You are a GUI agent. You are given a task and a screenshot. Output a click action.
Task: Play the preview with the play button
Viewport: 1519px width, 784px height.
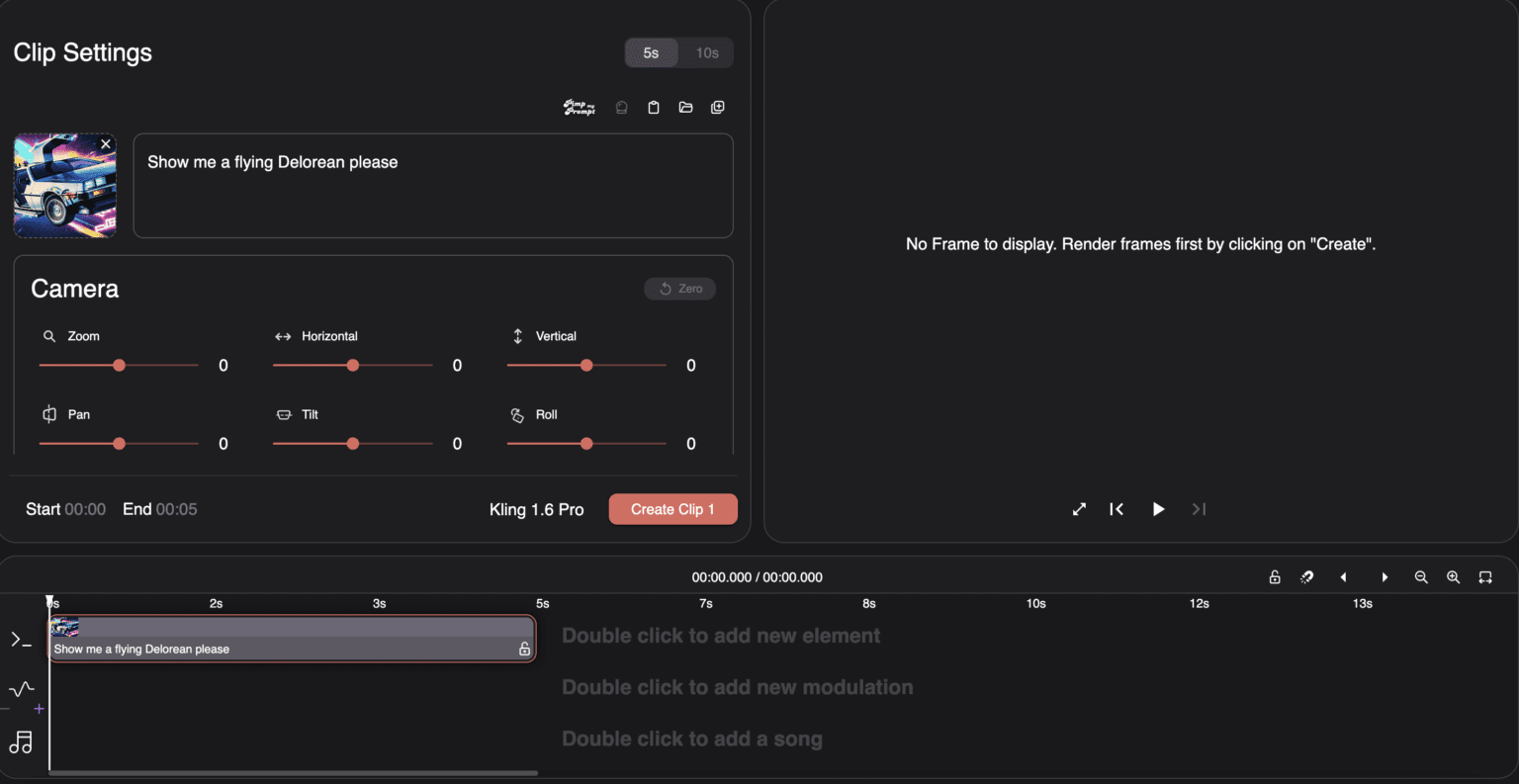[1158, 509]
